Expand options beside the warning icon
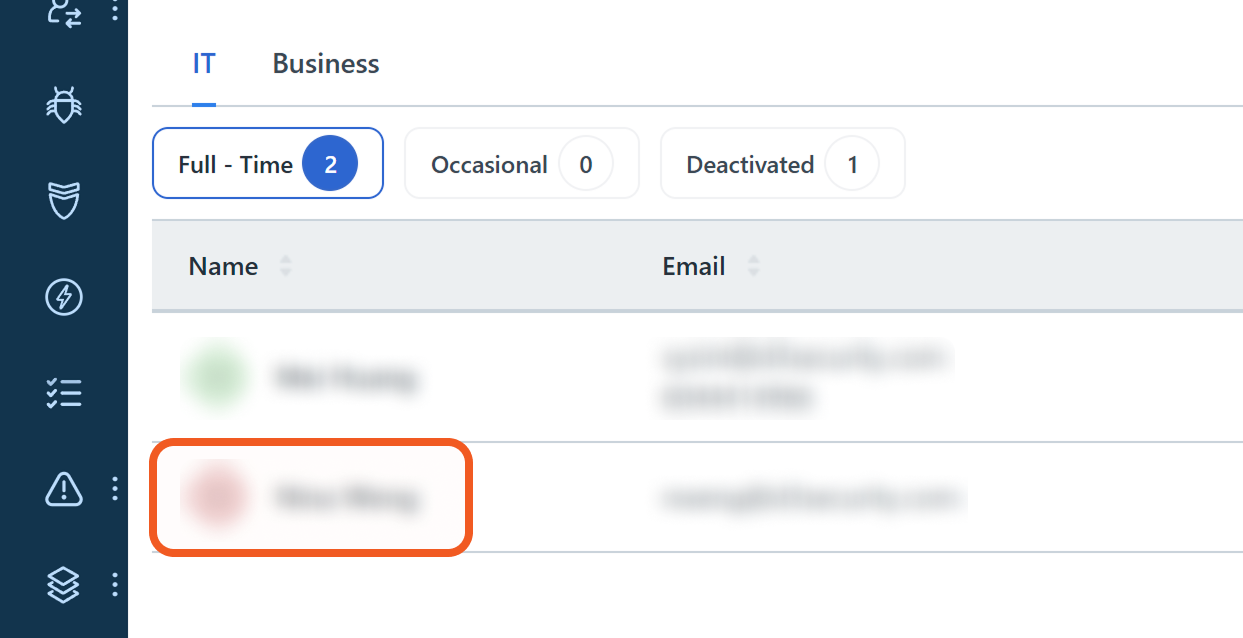Image resolution: width=1243 pixels, height=638 pixels. point(115,489)
